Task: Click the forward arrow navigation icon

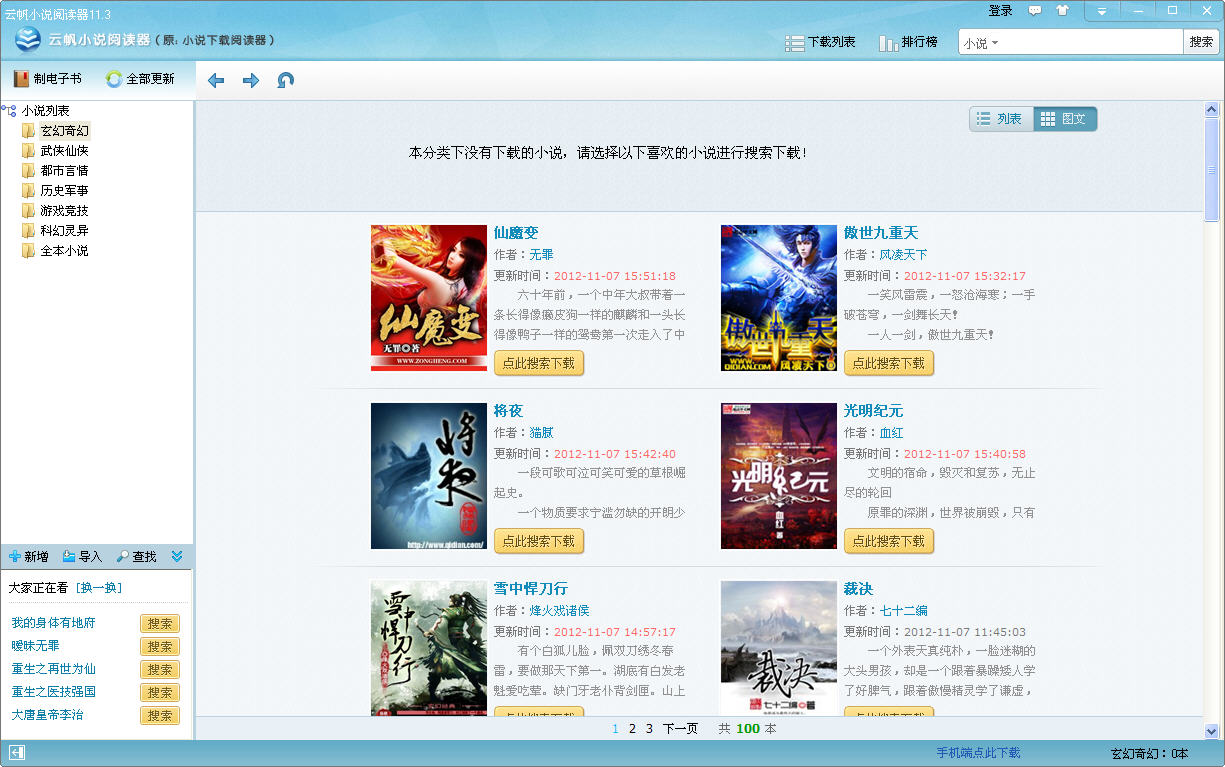Action: point(251,80)
